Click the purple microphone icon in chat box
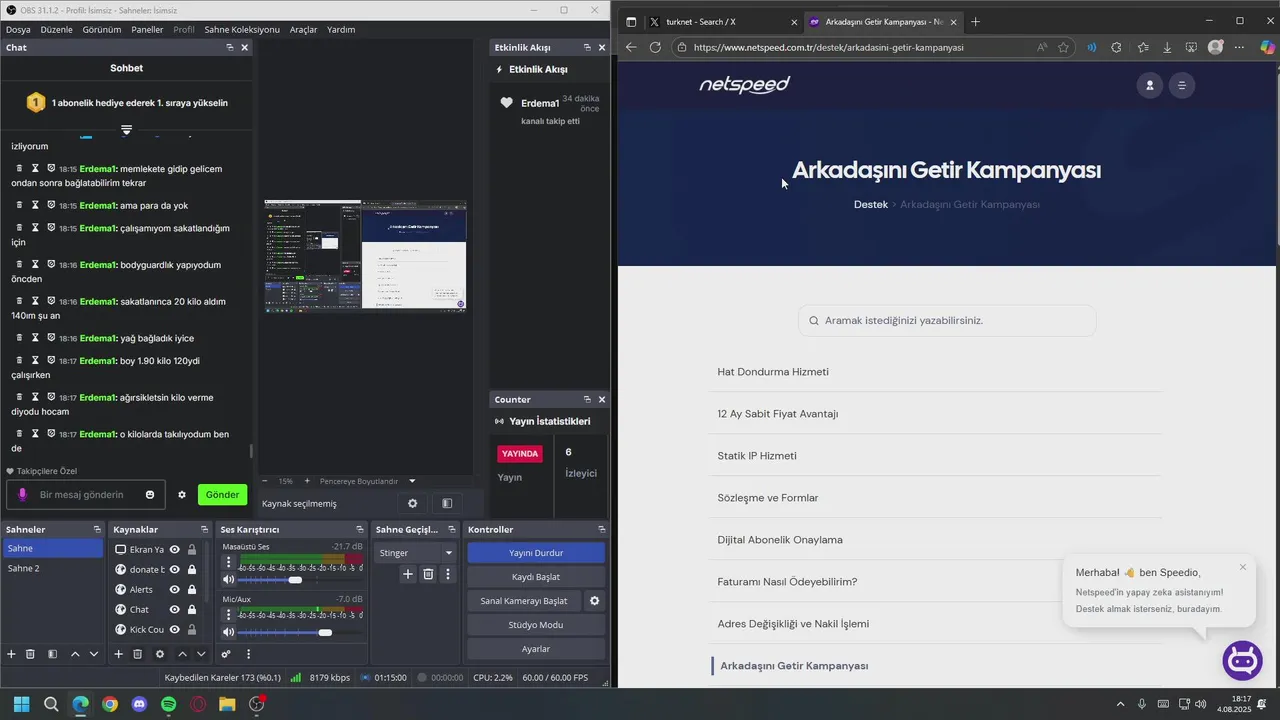 23,494
